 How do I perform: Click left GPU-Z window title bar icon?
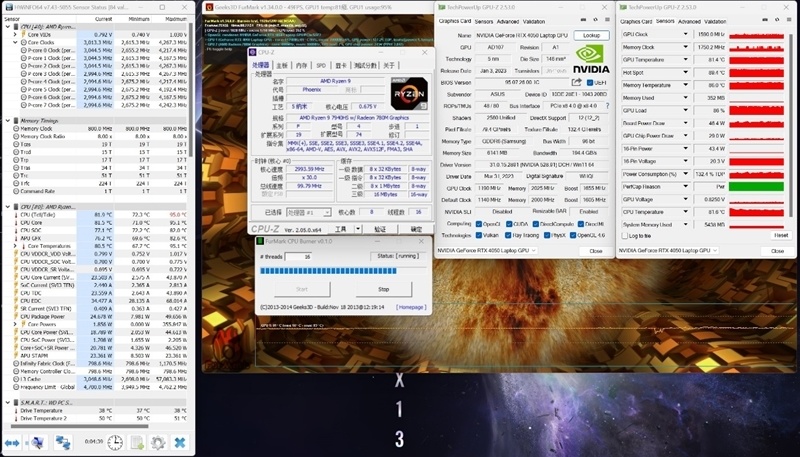[441, 7]
